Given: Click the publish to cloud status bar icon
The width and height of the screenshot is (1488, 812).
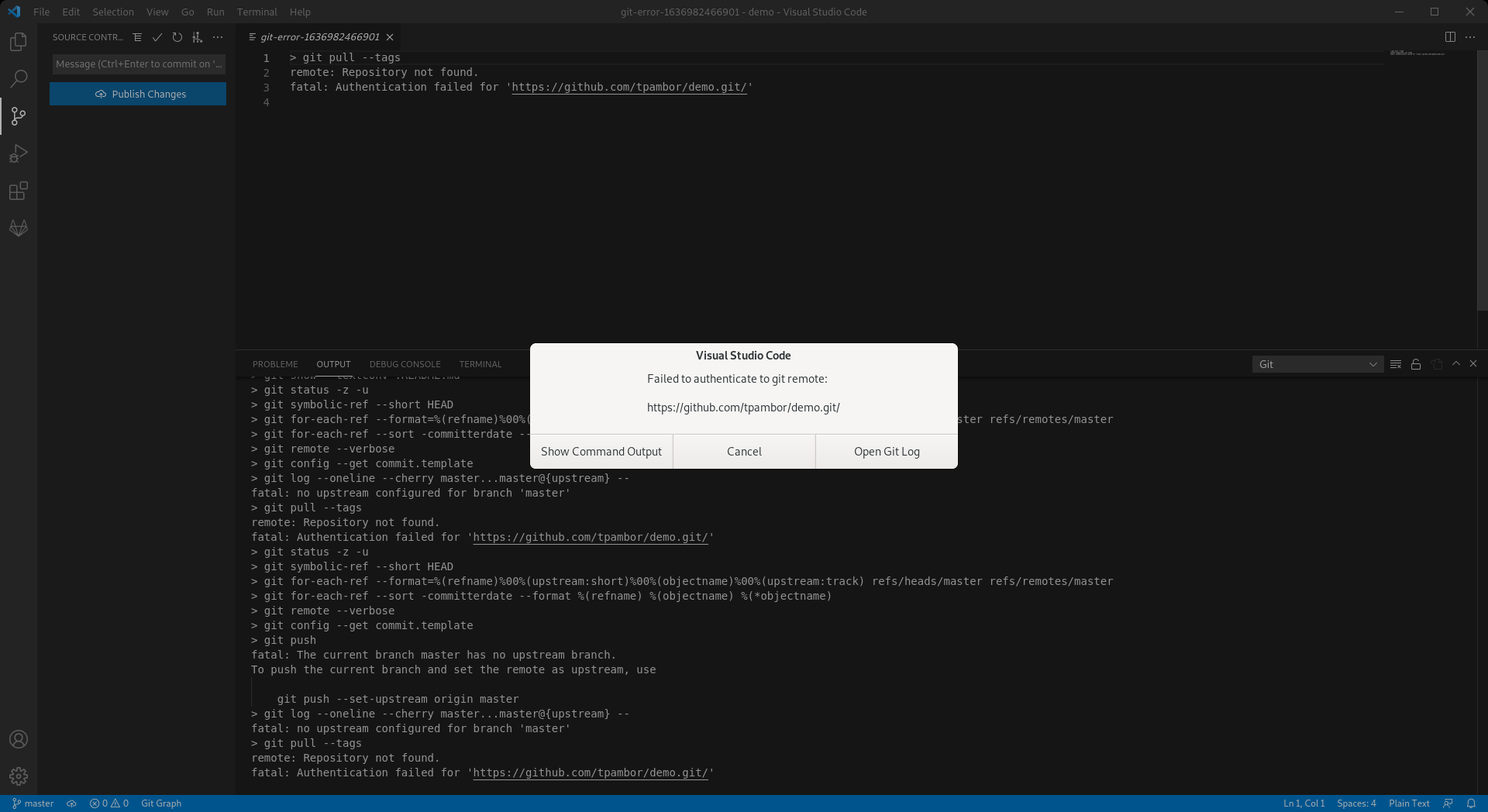Looking at the screenshot, I should coord(71,803).
